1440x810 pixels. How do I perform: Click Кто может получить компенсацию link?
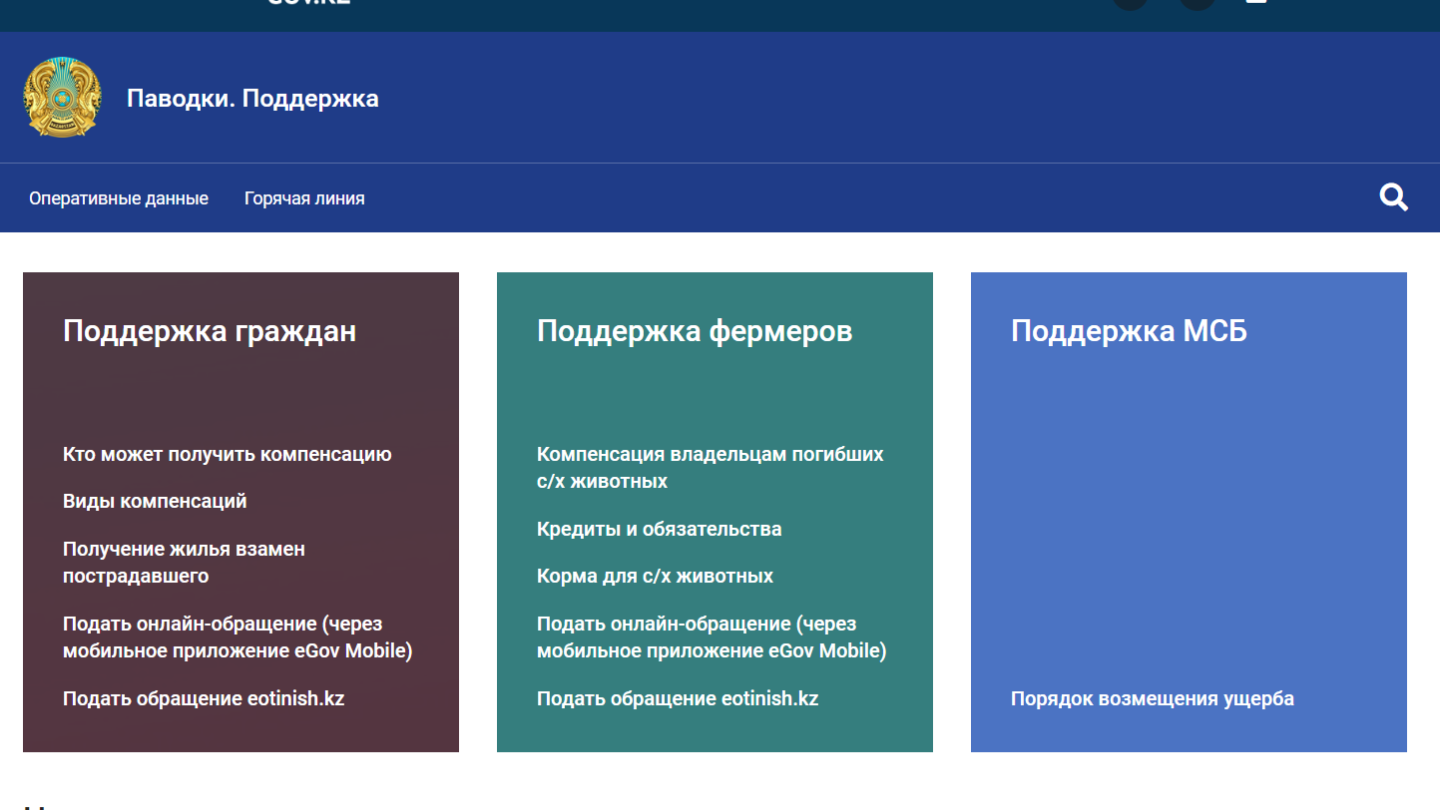tap(227, 454)
